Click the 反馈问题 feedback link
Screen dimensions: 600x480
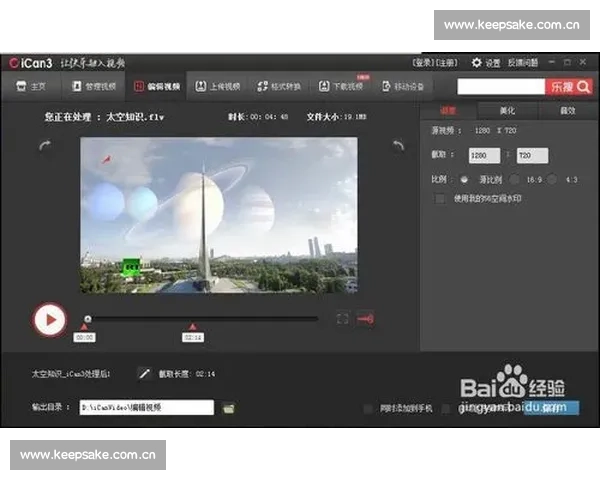point(523,63)
